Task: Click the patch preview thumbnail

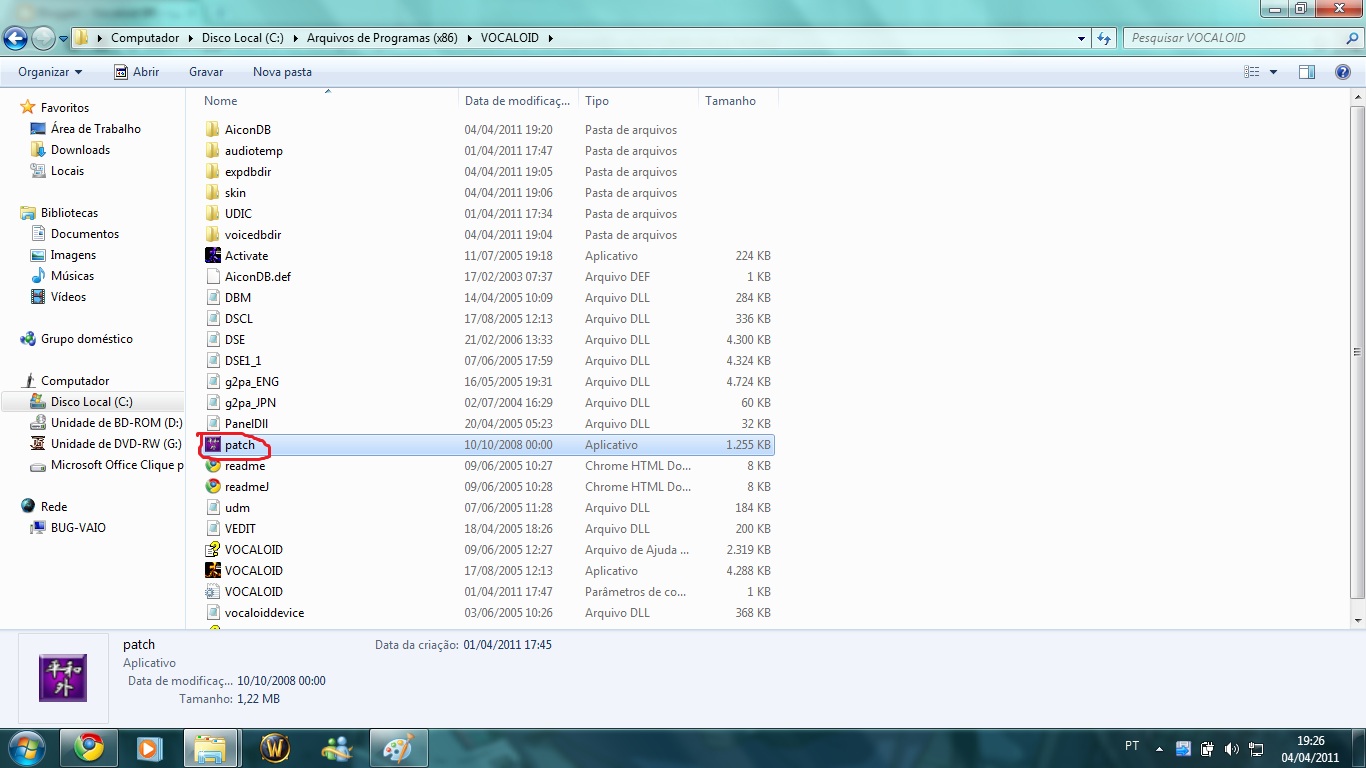Action: click(63, 678)
